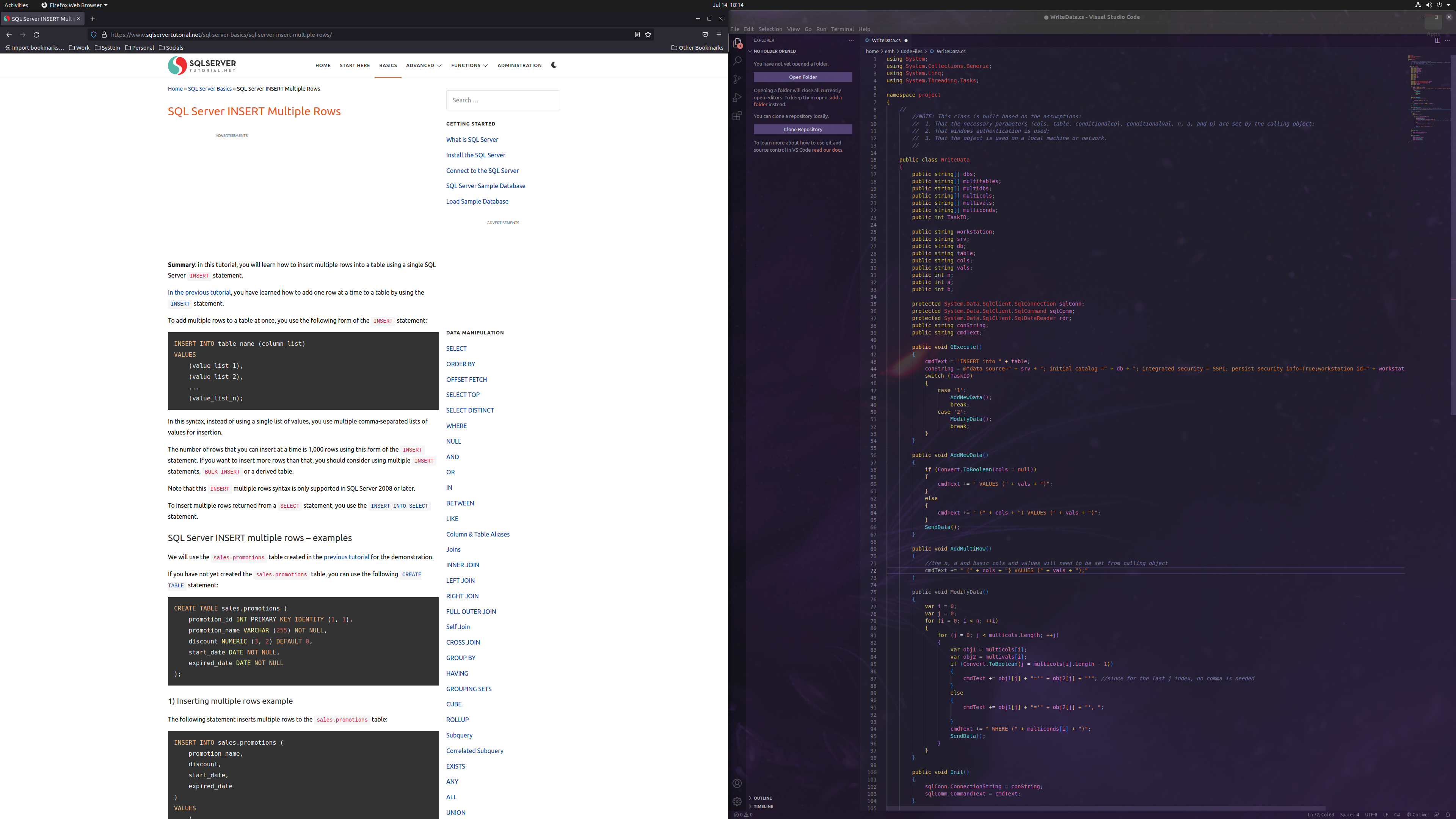Click Go Live in the status bar
This screenshot has width=1456, height=819.
coord(1417,814)
